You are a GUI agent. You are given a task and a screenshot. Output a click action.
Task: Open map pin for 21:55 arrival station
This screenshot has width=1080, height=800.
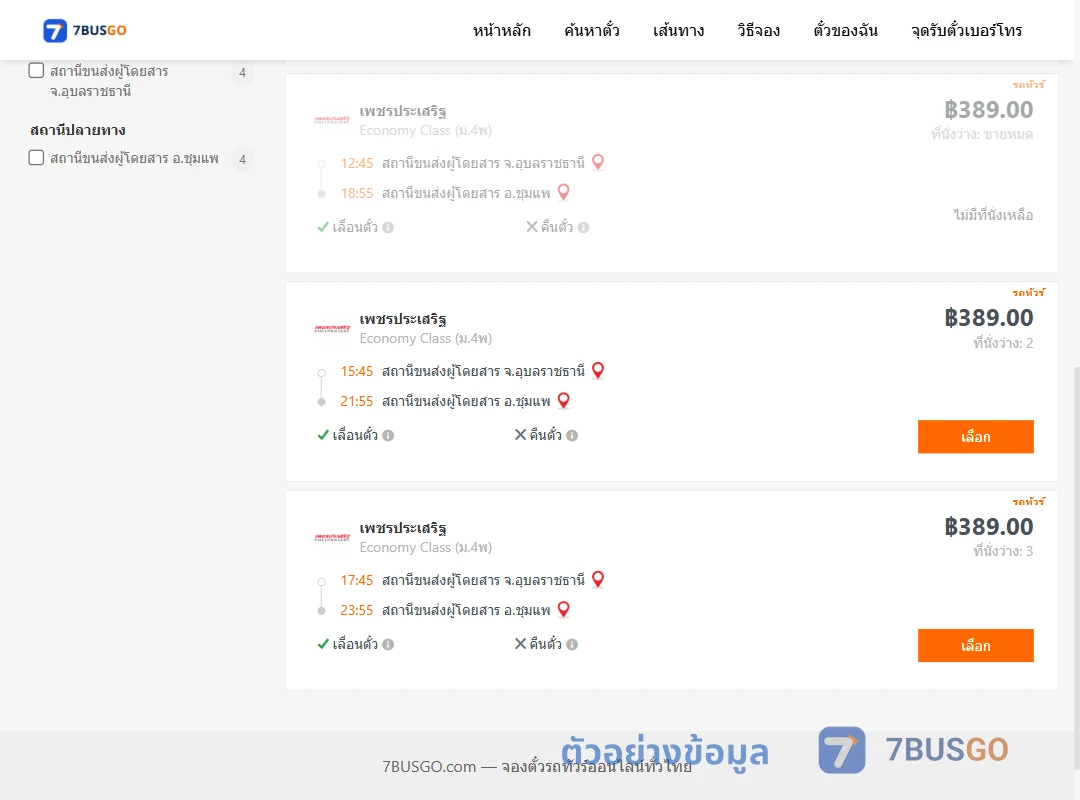pos(563,400)
